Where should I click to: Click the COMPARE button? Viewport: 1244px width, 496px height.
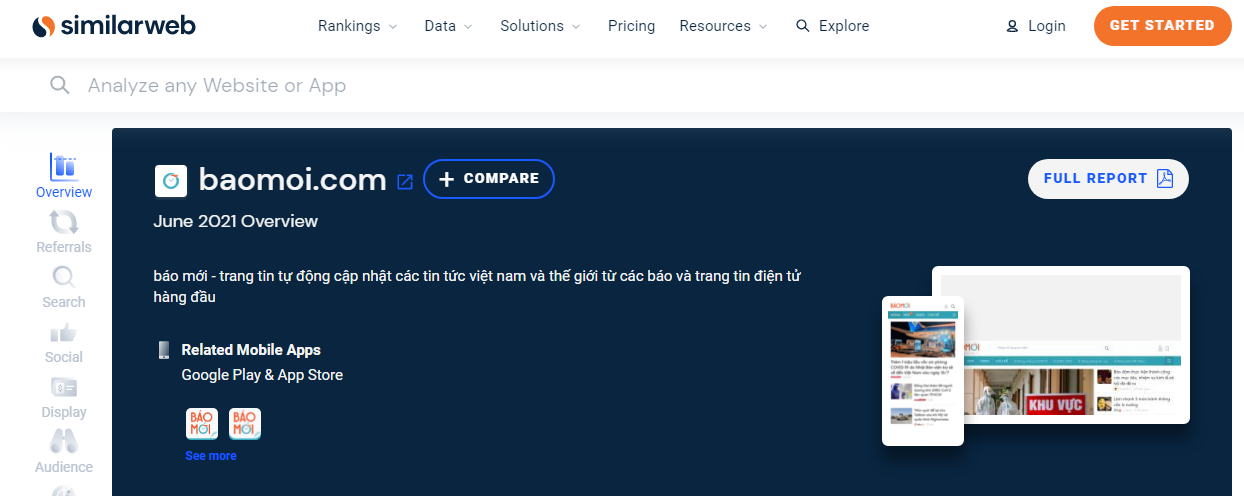(x=489, y=179)
